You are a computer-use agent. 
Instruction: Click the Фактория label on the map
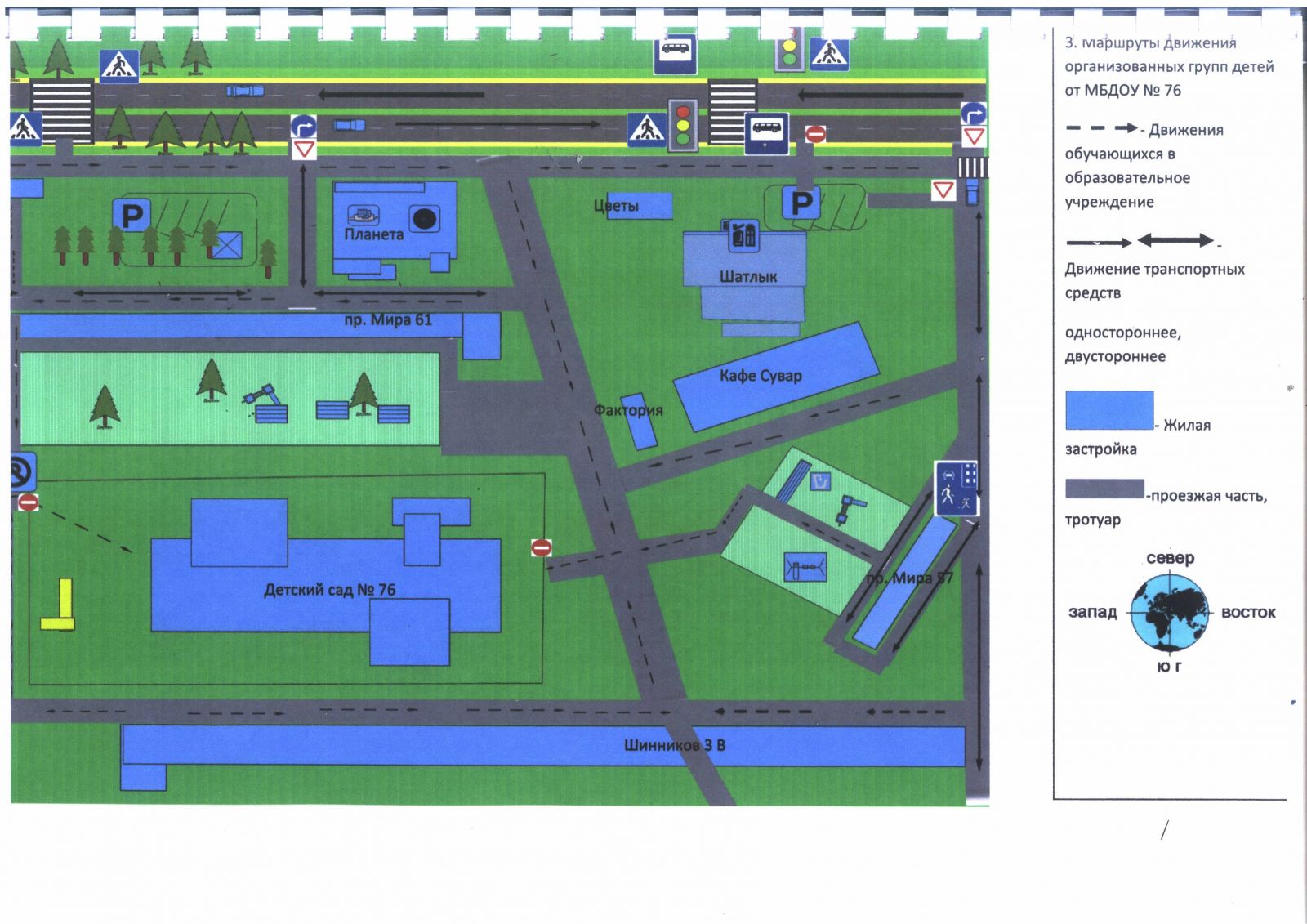point(627,410)
